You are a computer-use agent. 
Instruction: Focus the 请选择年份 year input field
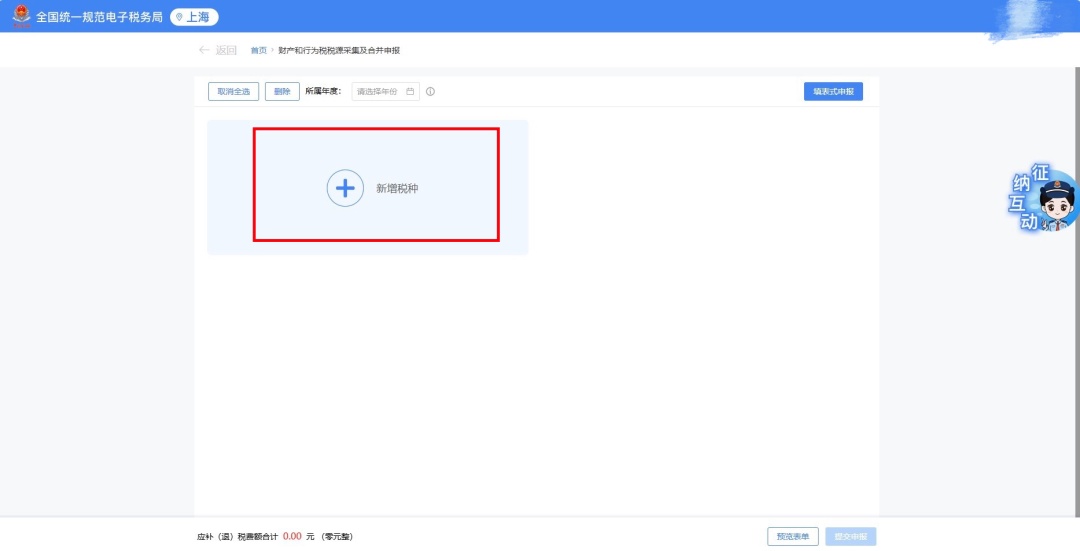coord(378,91)
